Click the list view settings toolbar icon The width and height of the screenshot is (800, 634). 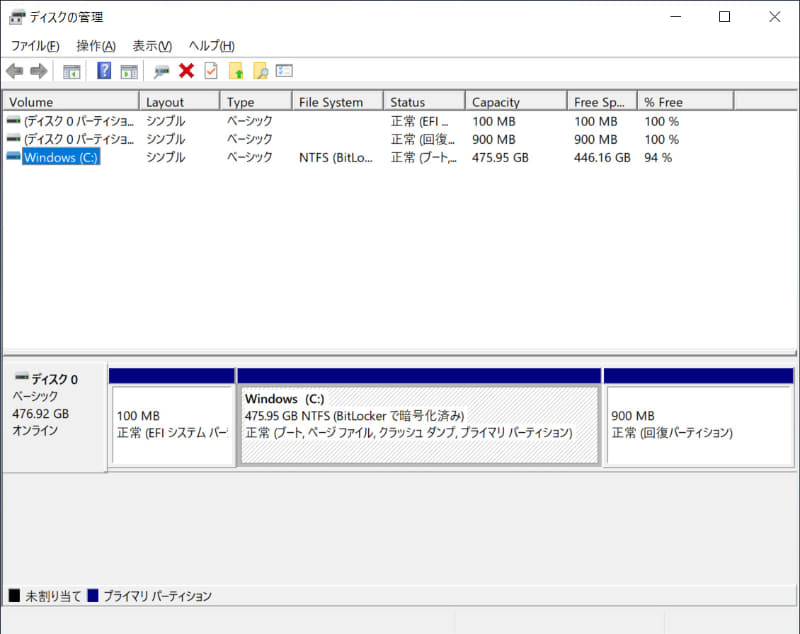284,70
